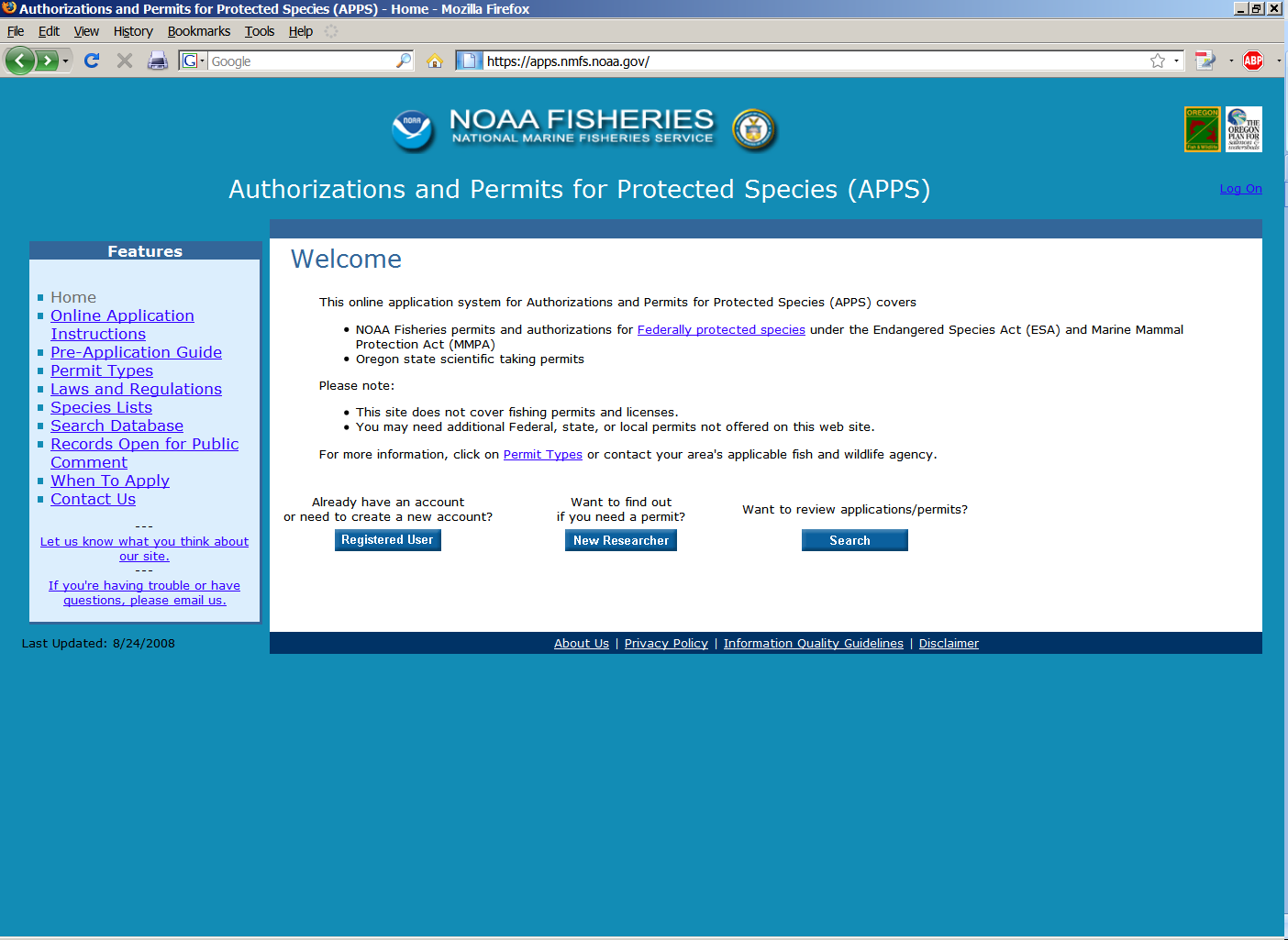1288x940 pixels.
Task: Select Permit Types in the Features sidebar
Action: 102,370
